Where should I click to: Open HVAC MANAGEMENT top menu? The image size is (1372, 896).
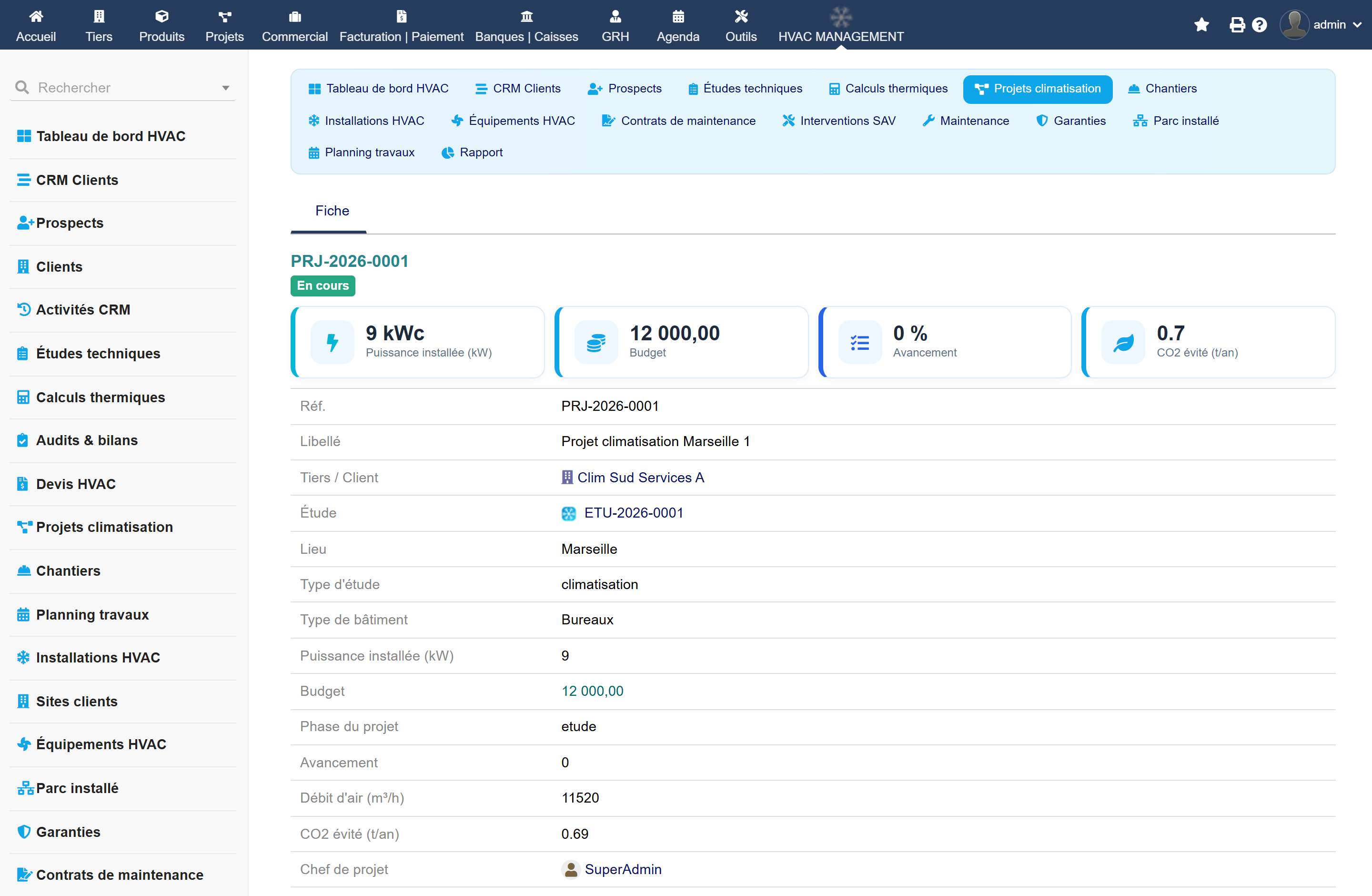840,25
